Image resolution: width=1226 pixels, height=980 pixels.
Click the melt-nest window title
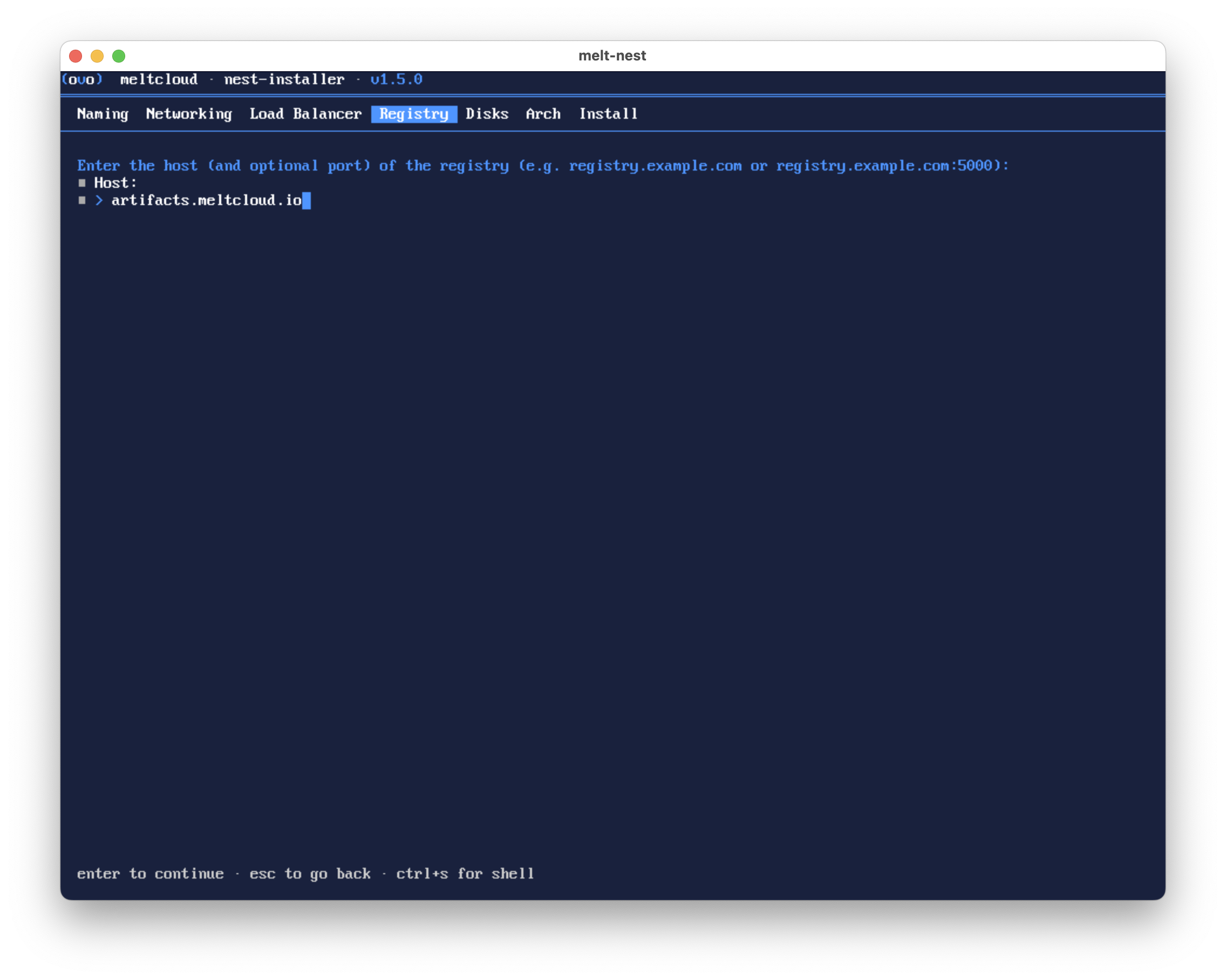pos(612,56)
